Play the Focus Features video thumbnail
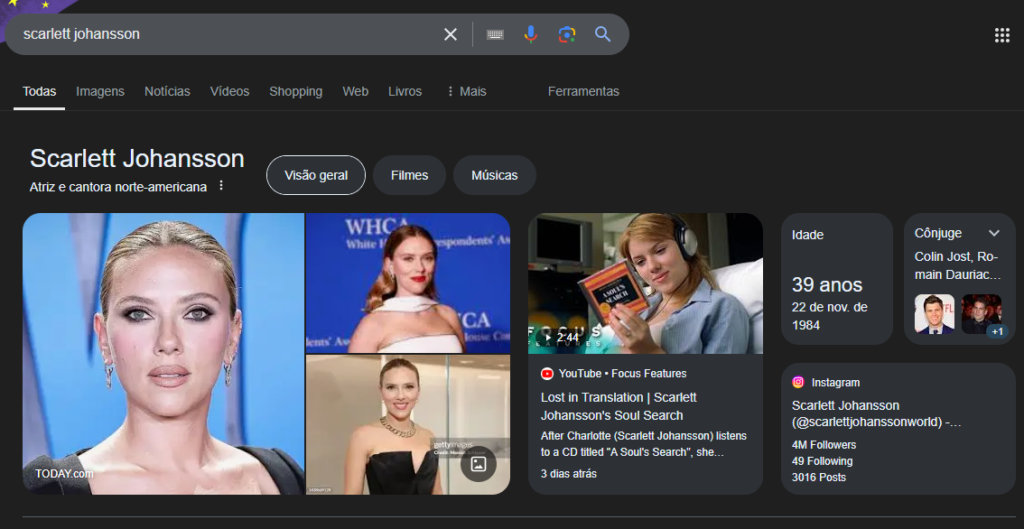Image resolution: width=1024 pixels, height=529 pixels. click(645, 283)
